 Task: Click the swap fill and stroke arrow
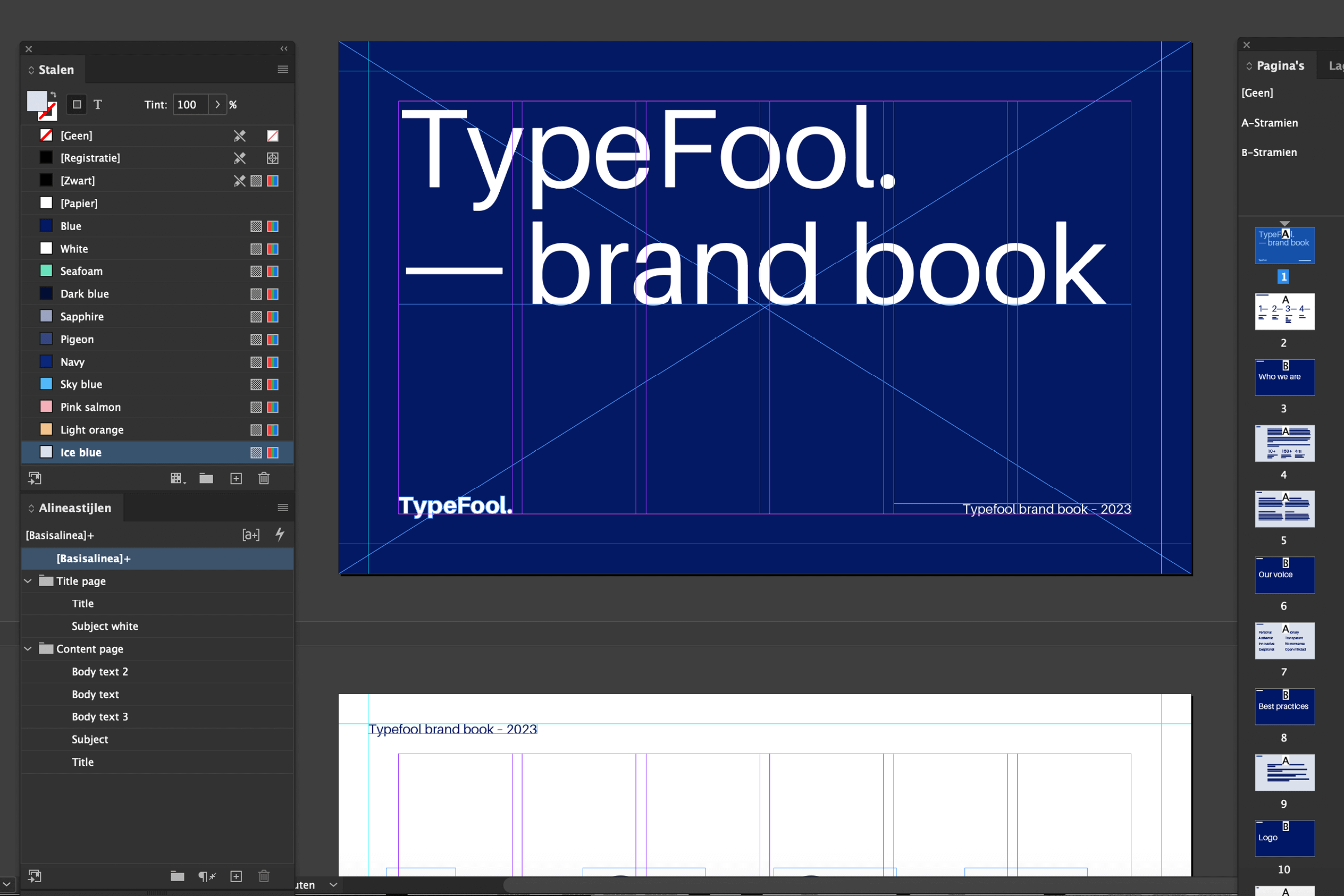point(53,94)
